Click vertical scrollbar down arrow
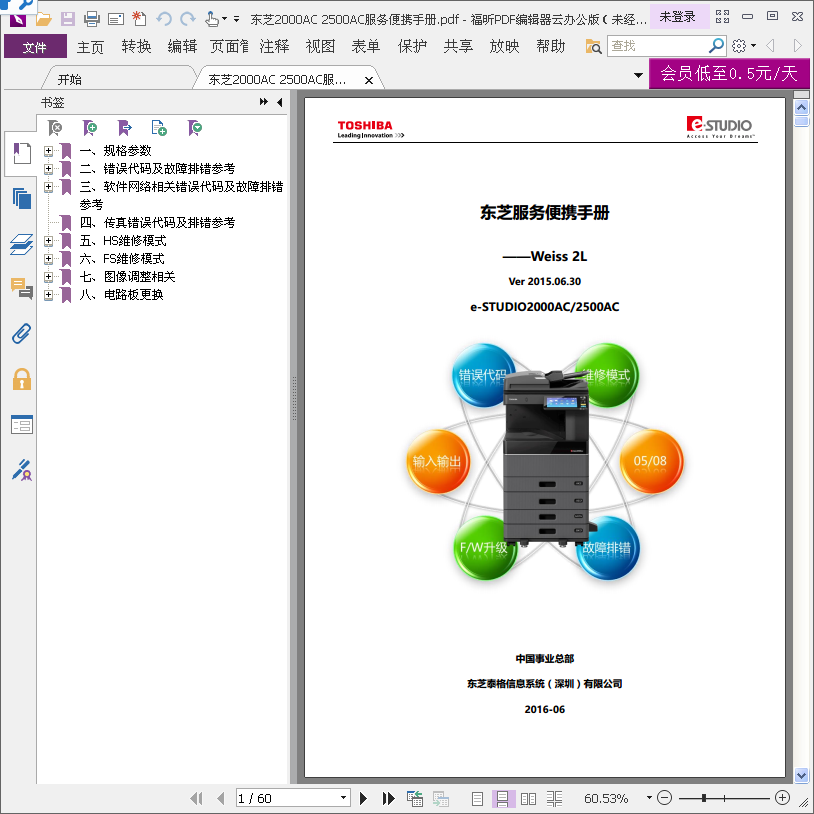The width and height of the screenshot is (814, 814). (x=802, y=775)
